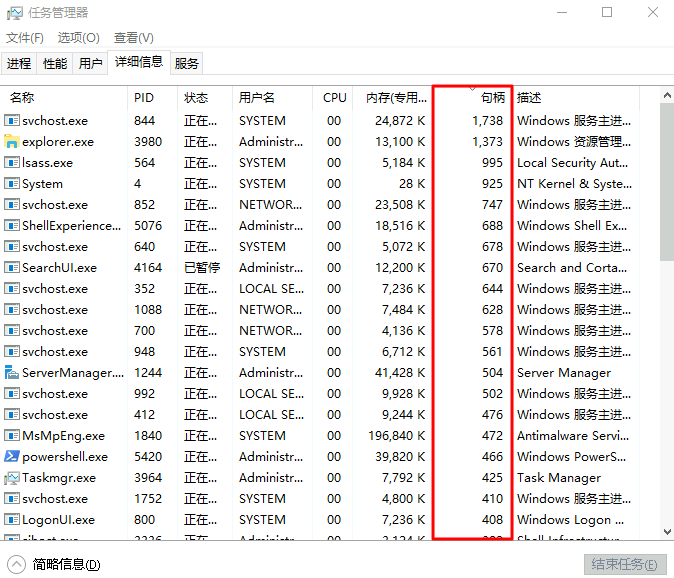Viewport: 674px width, 578px height.
Task: Select the 详细信息 tab
Action: pyautogui.click(x=139, y=62)
